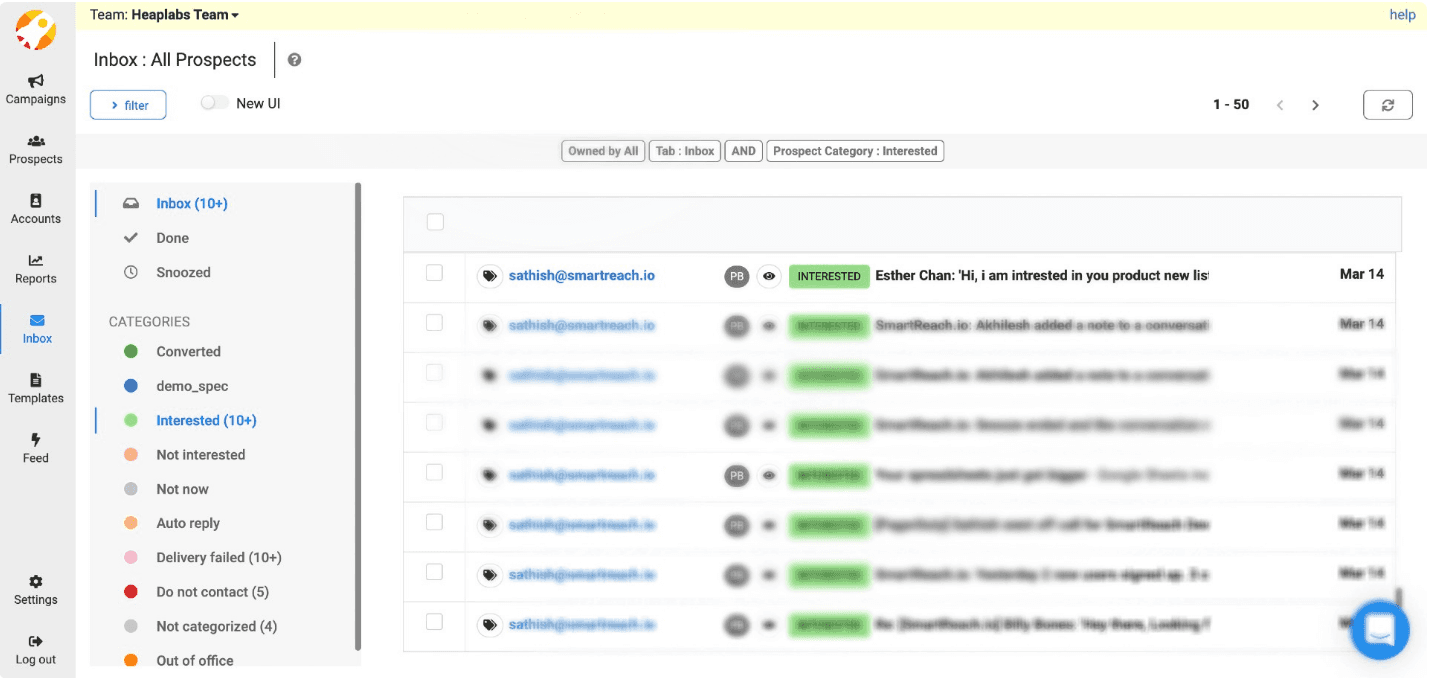The image size is (1429, 678).
Task: Refresh the inbox list
Action: (x=1388, y=104)
